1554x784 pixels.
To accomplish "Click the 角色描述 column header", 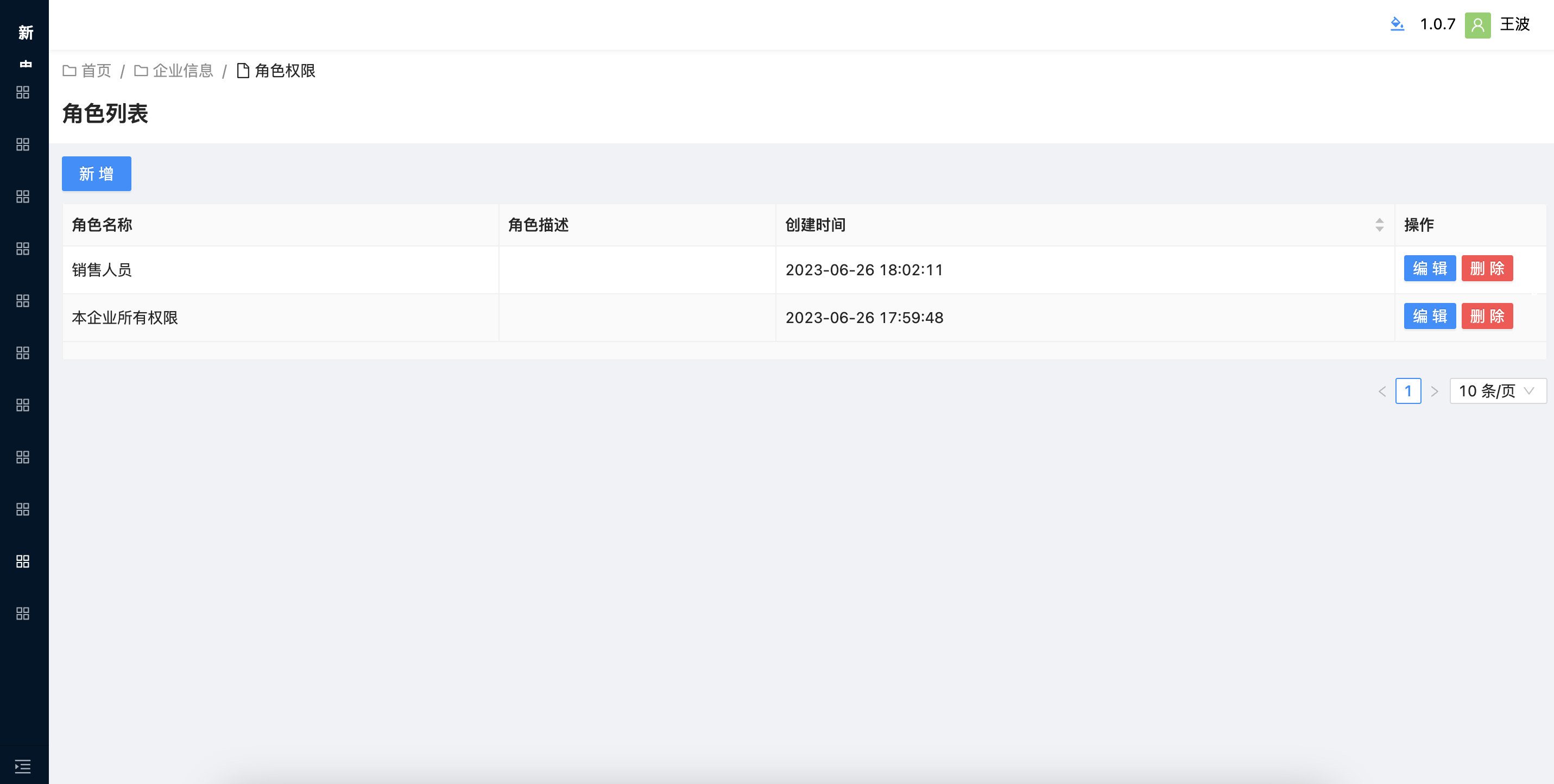I will click(637, 225).
